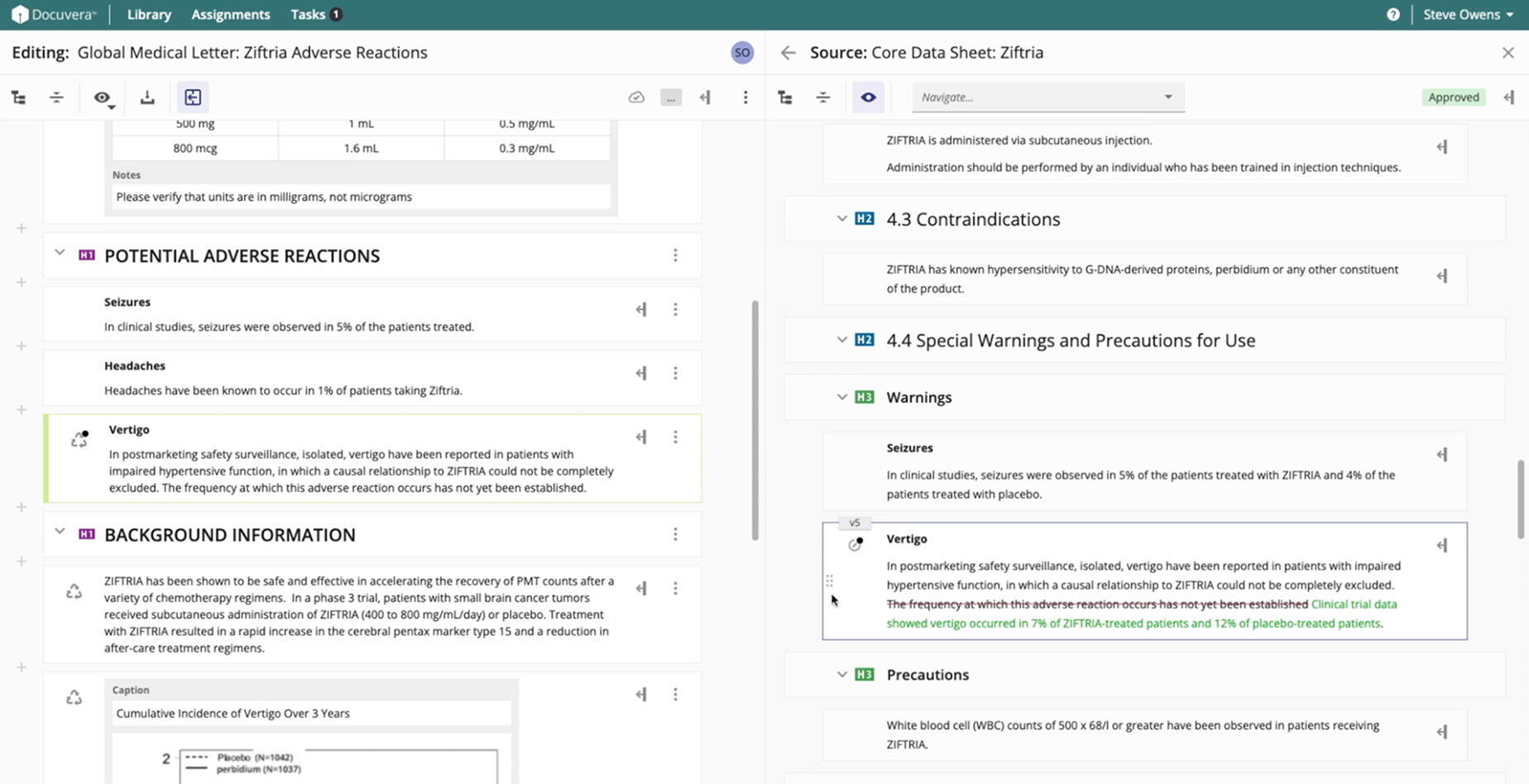Open the BACKGROUND INFORMATION kebab menu
The width and height of the screenshot is (1529, 784).
pyautogui.click(x=675, y=534)
